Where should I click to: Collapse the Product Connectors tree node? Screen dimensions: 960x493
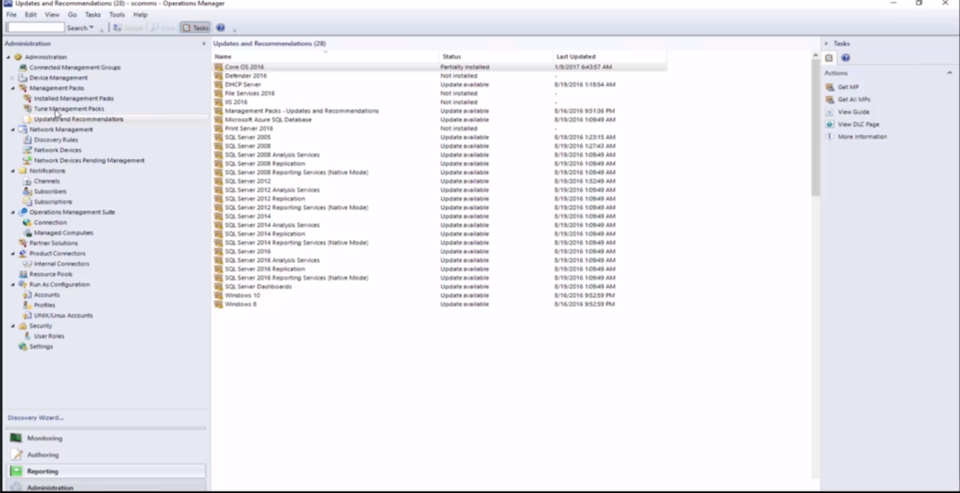[12, 254]
